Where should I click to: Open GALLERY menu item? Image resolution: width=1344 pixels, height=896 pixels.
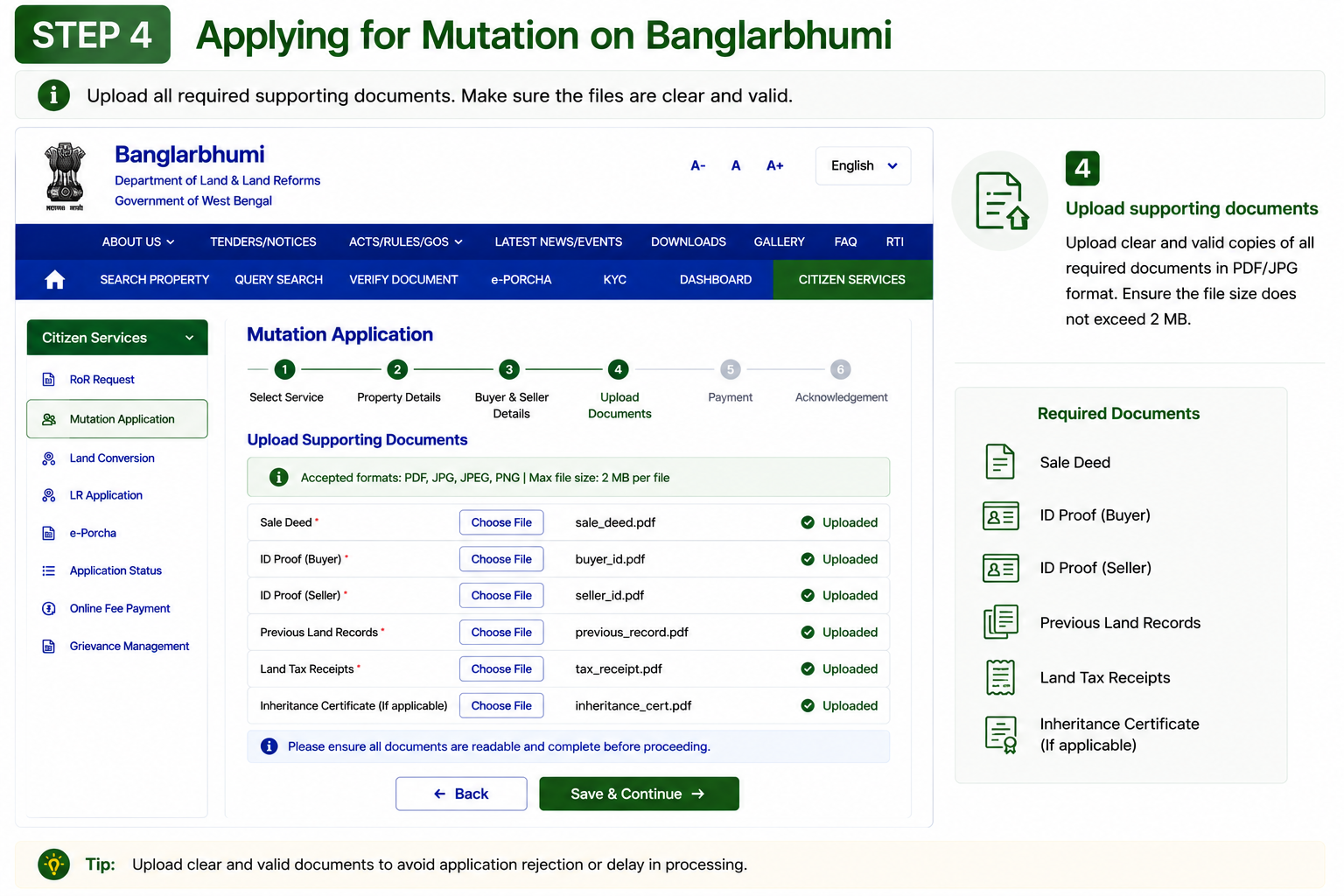pos(779,241)
